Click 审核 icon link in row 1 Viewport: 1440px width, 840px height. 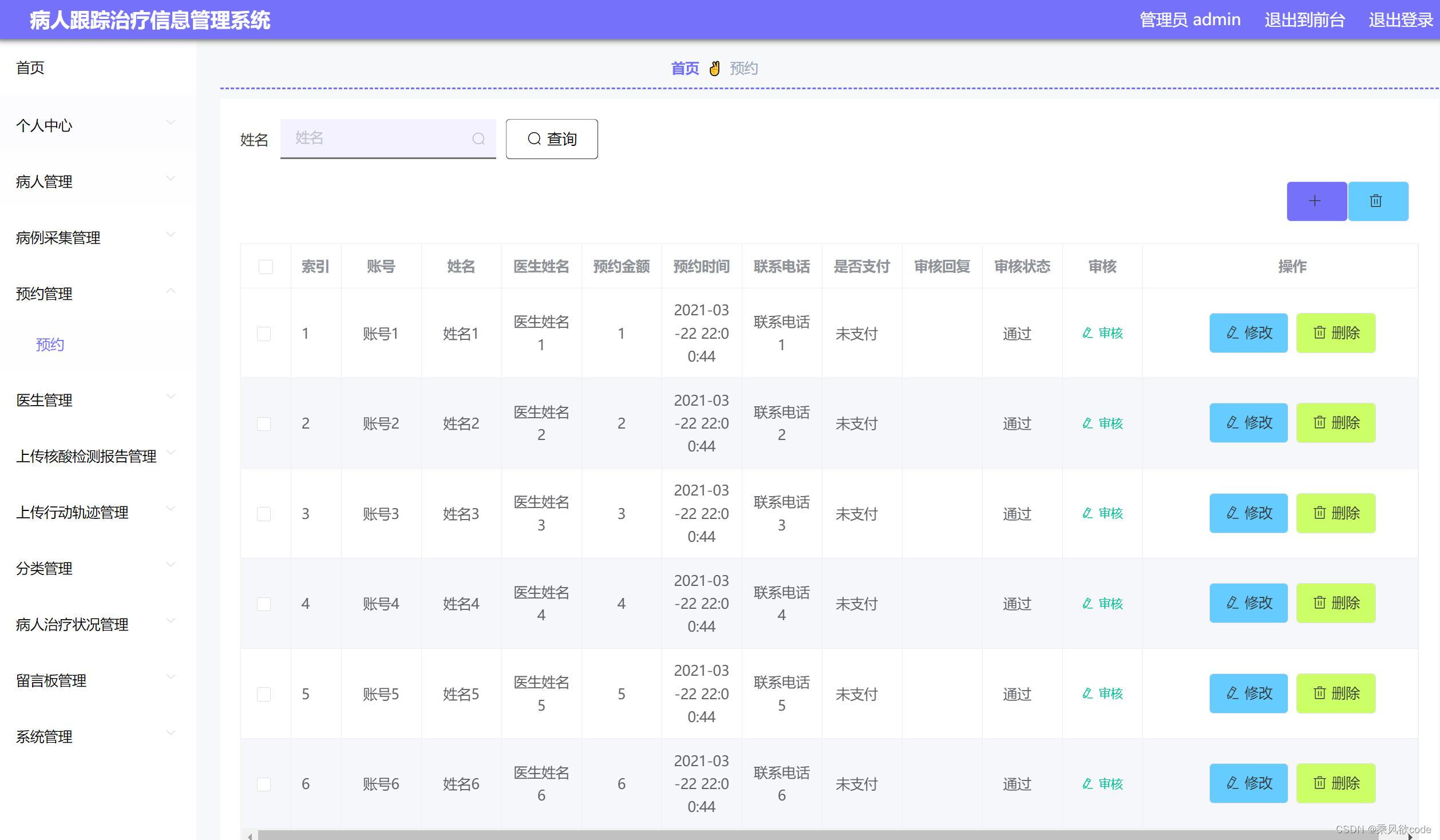(x=1102, y=333)
